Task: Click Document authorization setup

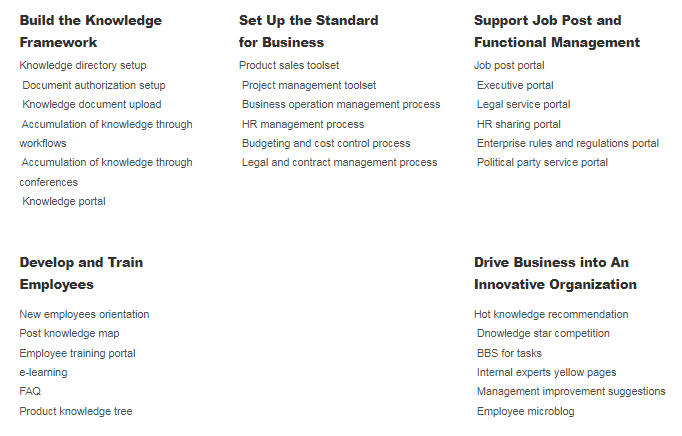Action: (94, 86)
